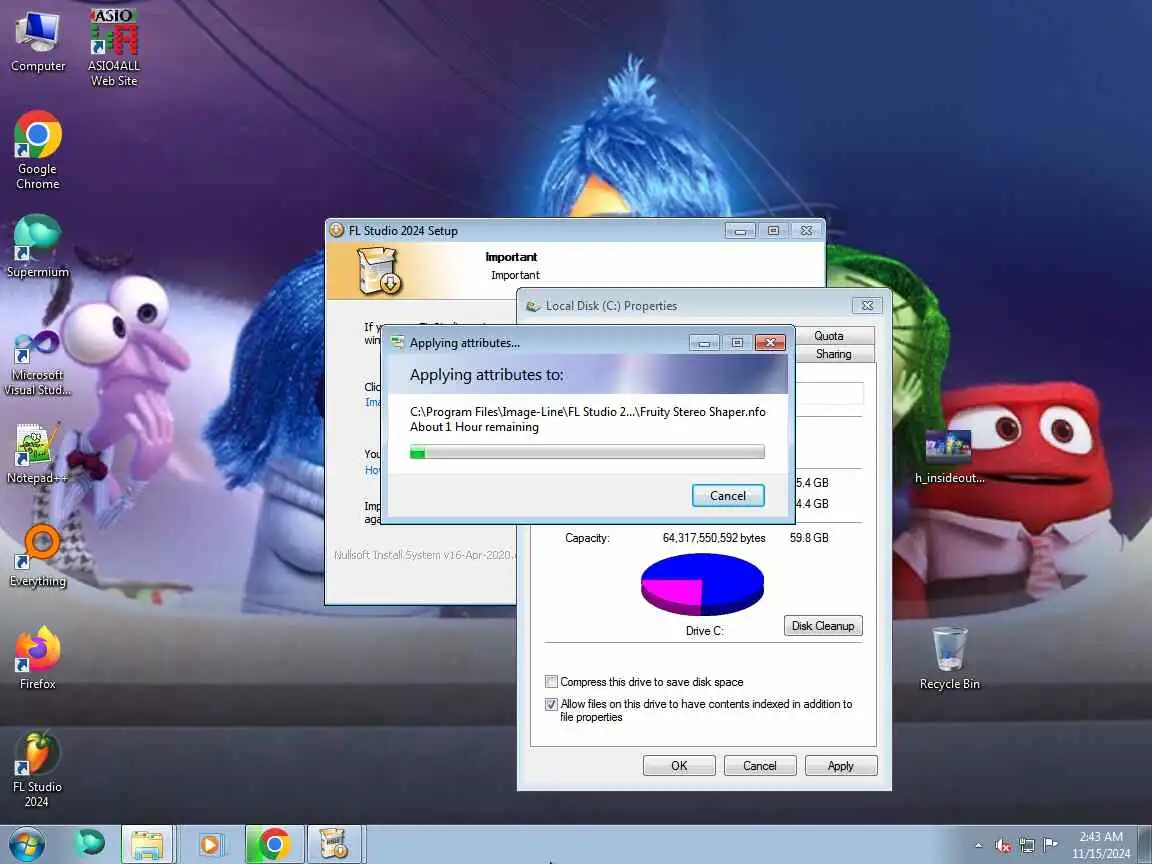Select the Recycle Bin icon
Screen dimensions: 1152x864
click(949, 658)
